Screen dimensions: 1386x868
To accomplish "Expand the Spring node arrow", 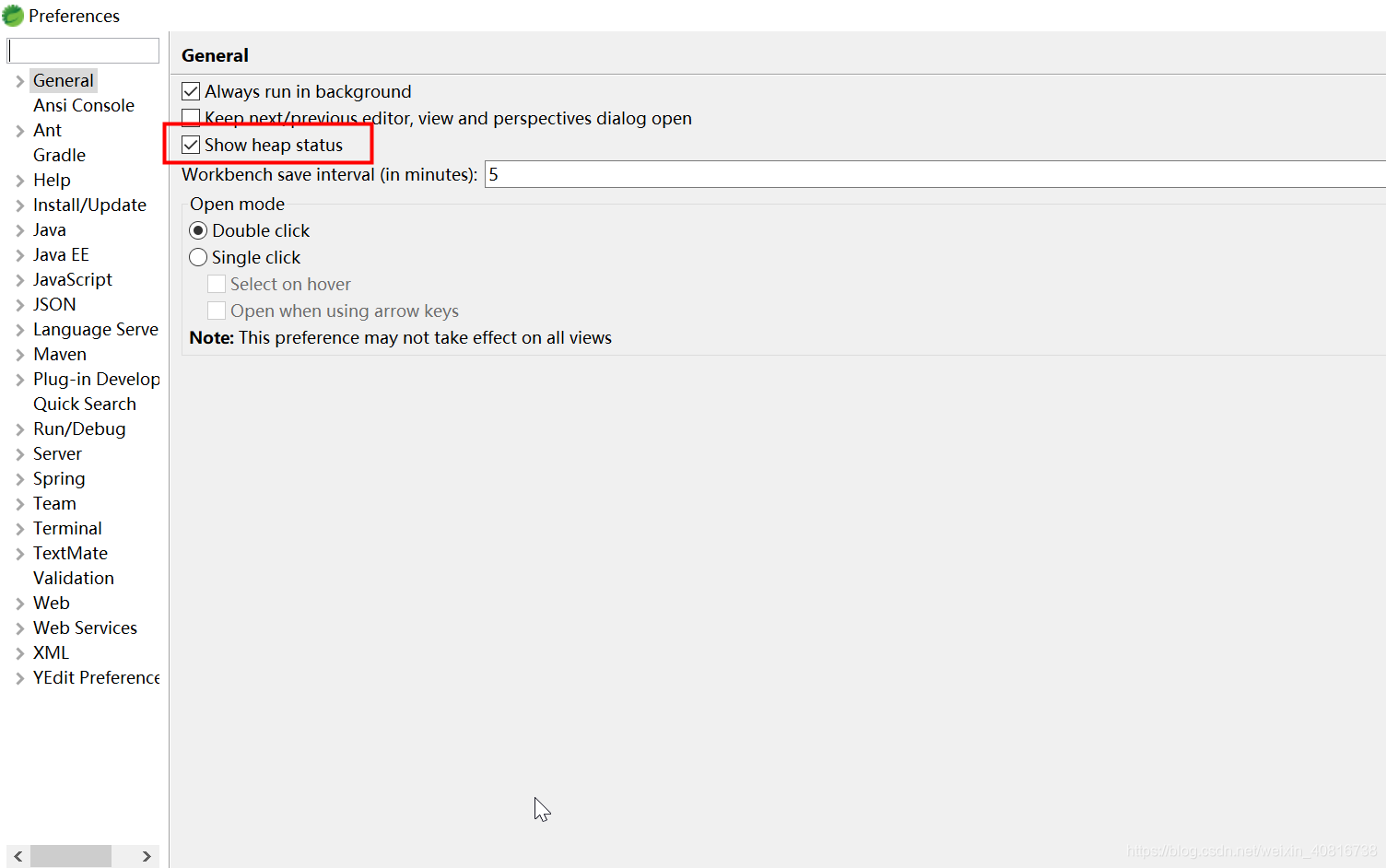I will click(x=19, y=479).
